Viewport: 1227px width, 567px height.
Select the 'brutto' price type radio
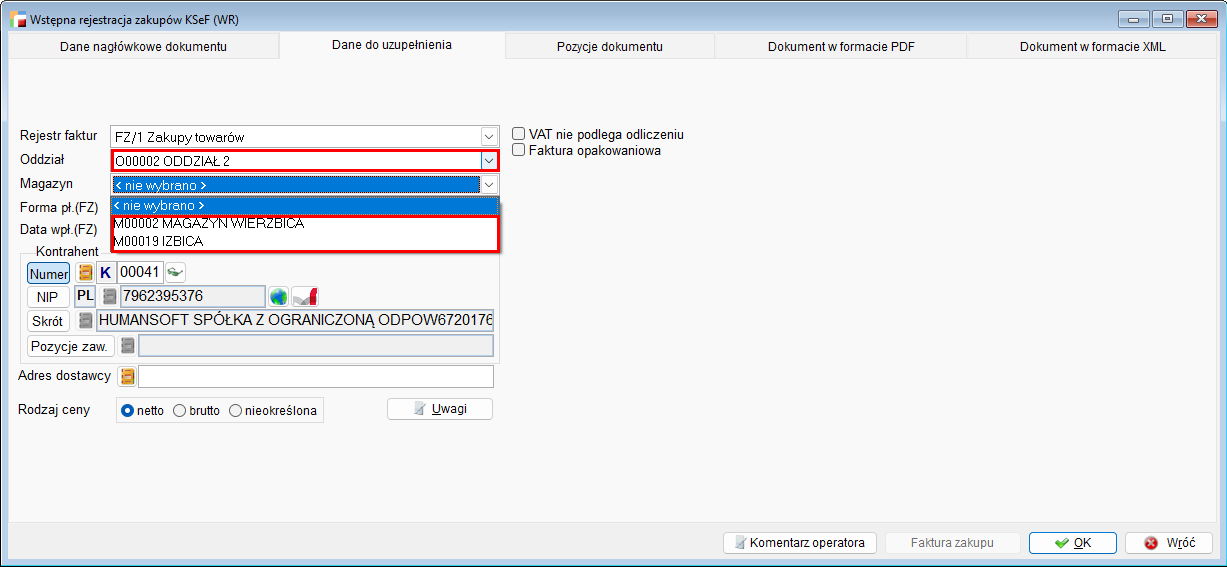point(180,410)
